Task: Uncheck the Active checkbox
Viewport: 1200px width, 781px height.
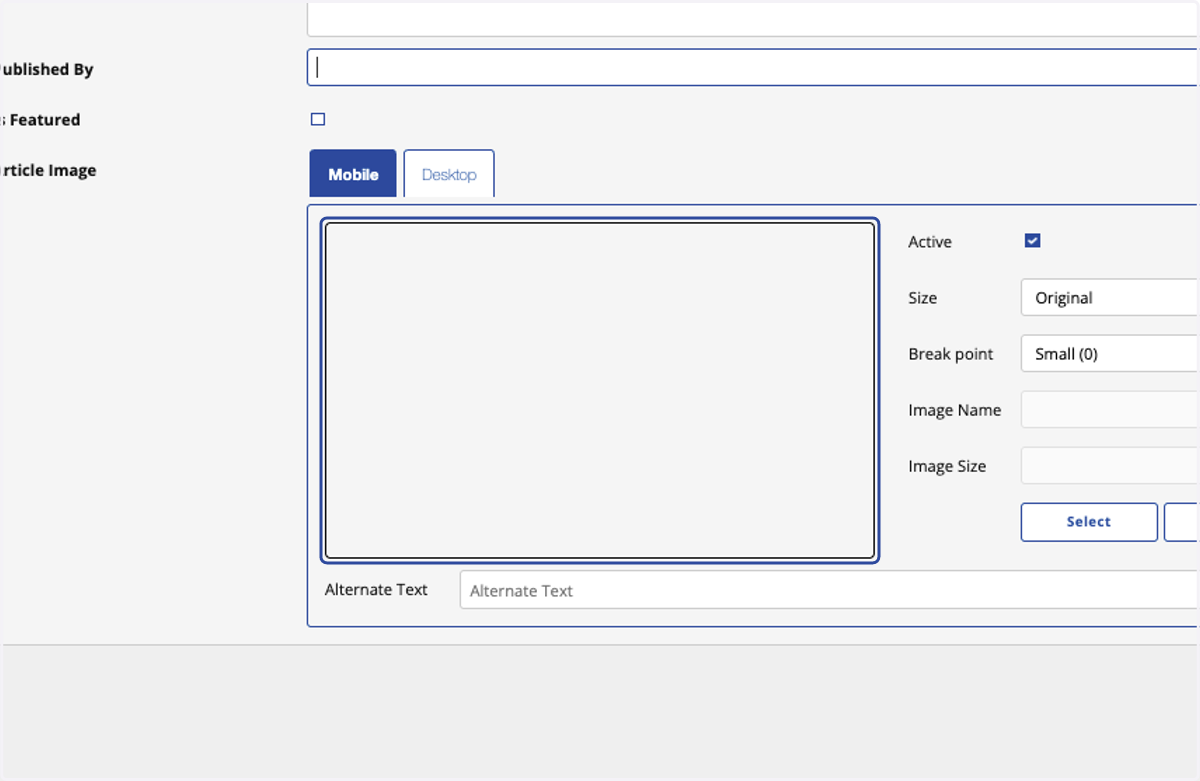Action: (x=1033, y=241)
